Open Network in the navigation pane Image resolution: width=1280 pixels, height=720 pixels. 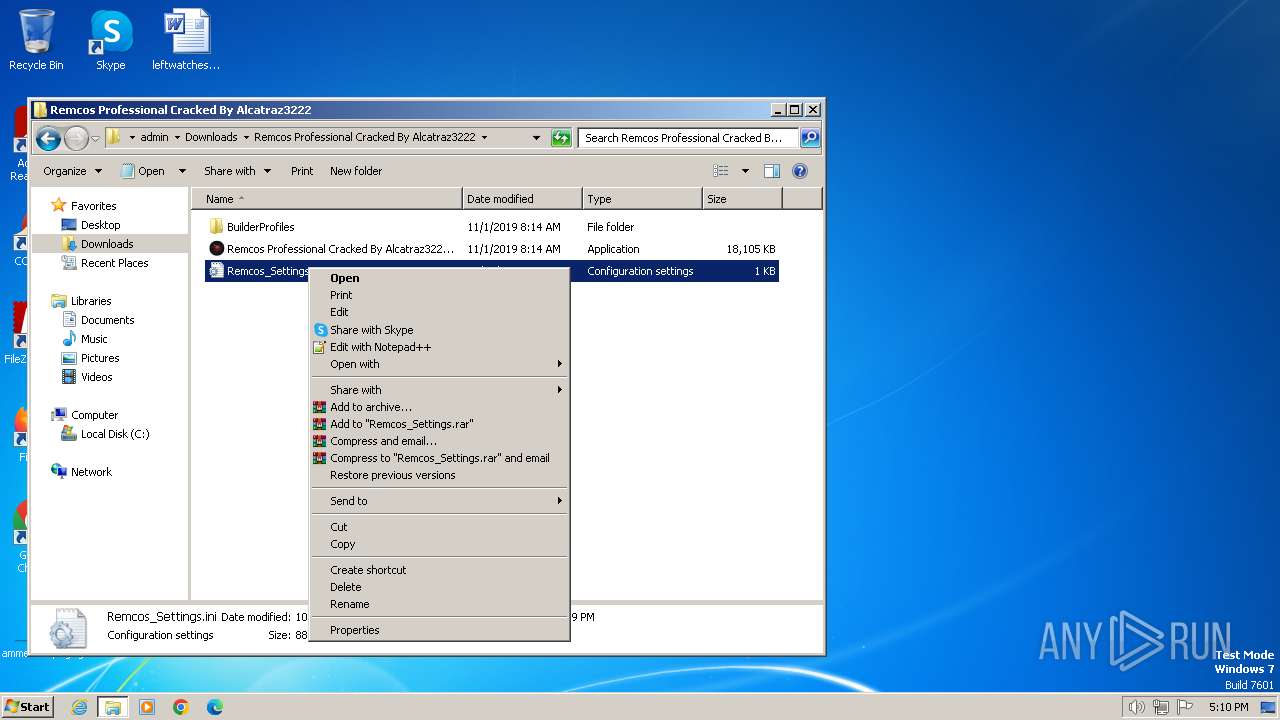[x=91, y=472]
